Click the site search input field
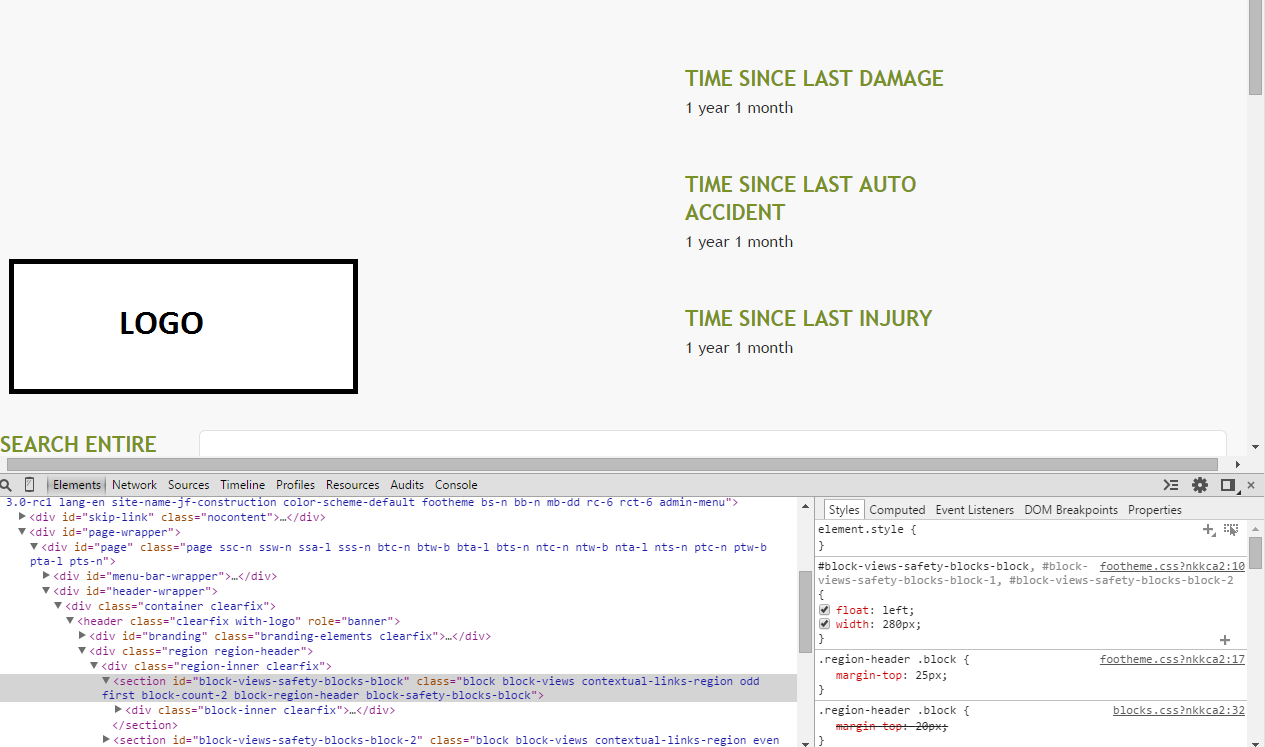This screenshot has height=747, width=1265. pos(712,444)
